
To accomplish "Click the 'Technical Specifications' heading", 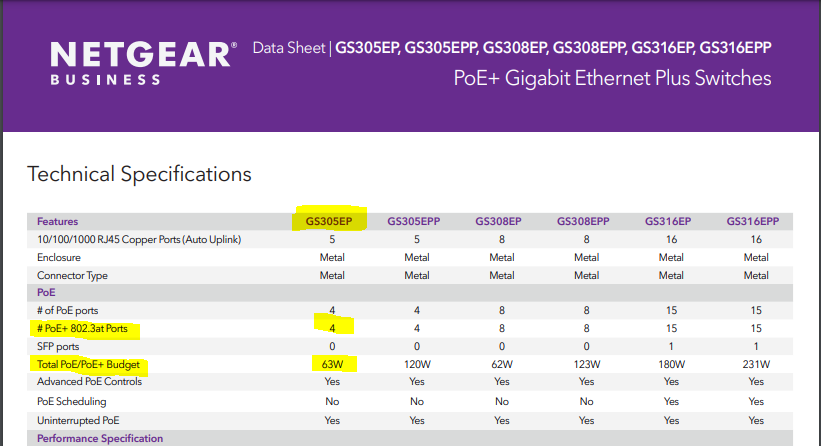I will point(139,174).
